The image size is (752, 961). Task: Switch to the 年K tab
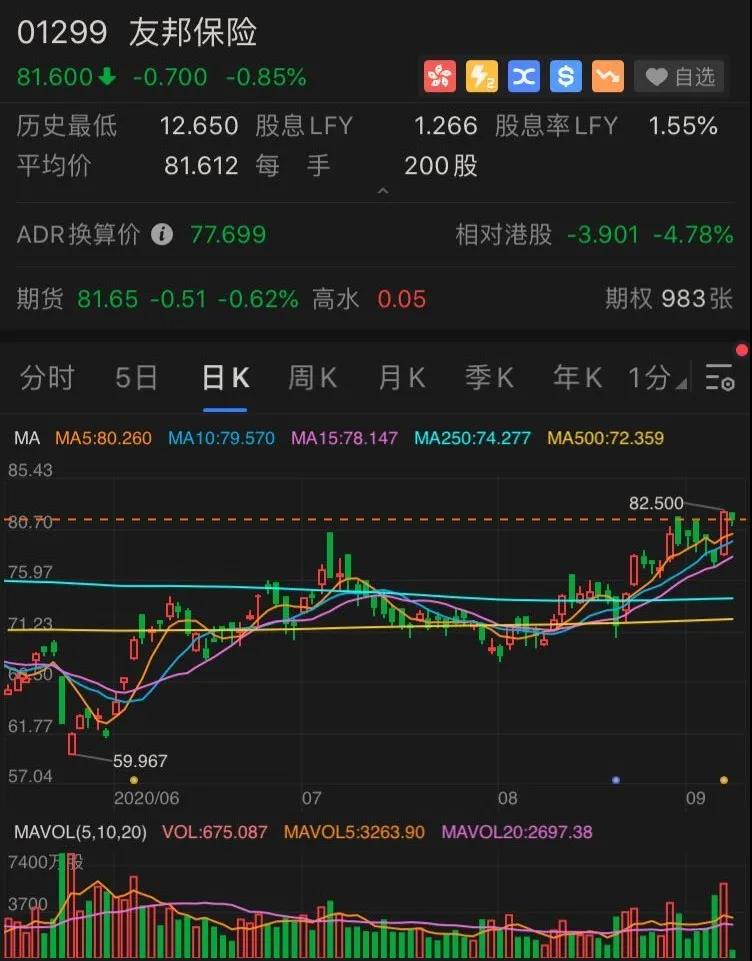(x=577, y=378)
